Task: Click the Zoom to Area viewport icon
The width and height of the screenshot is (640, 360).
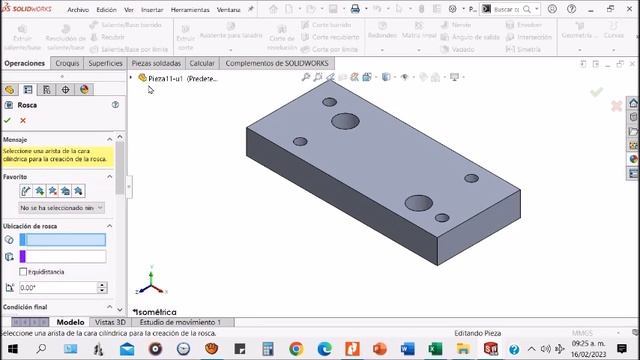Action: [318, 77]
